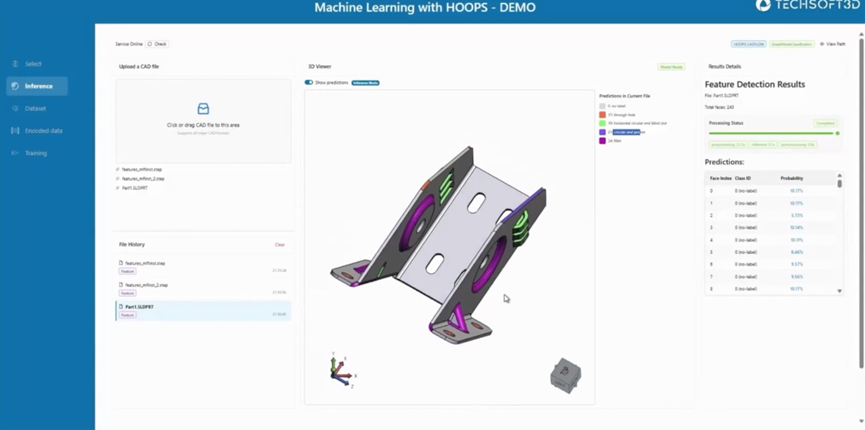Click the upload inbox icon
The height and width of the screenshot is (430, 865).
point(203,109)
